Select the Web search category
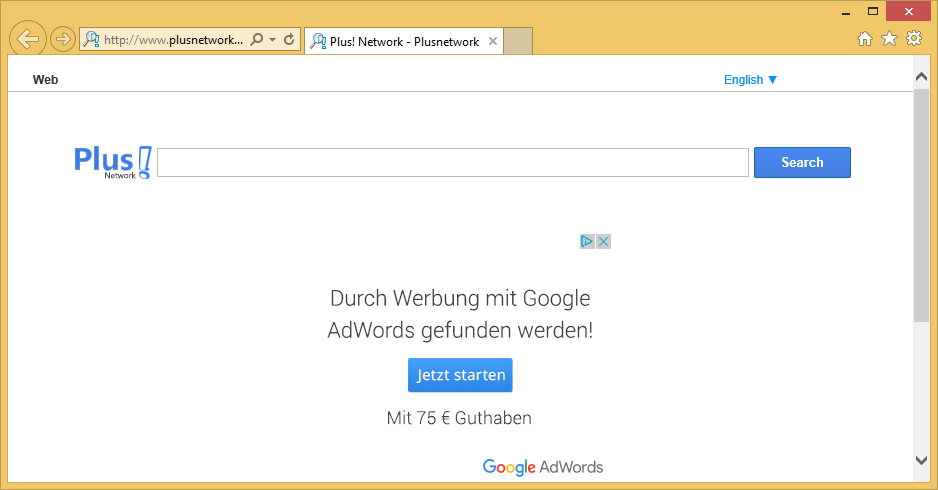Viewport: 938px width, 490px height. pyautogui.click(x=45, y=80)
